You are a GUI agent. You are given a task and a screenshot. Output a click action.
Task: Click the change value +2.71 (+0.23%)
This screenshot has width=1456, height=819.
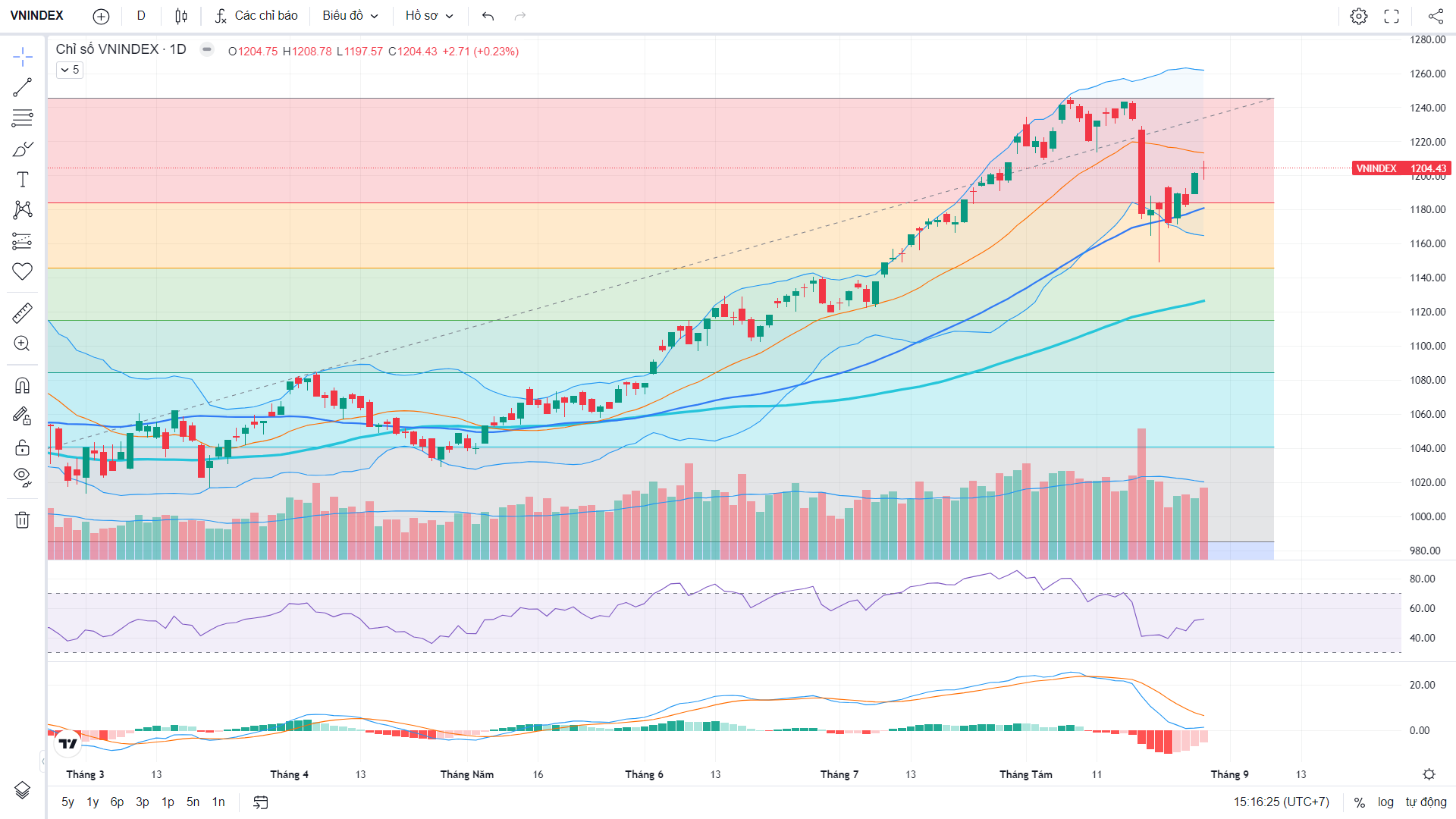[x=481, y=52]
